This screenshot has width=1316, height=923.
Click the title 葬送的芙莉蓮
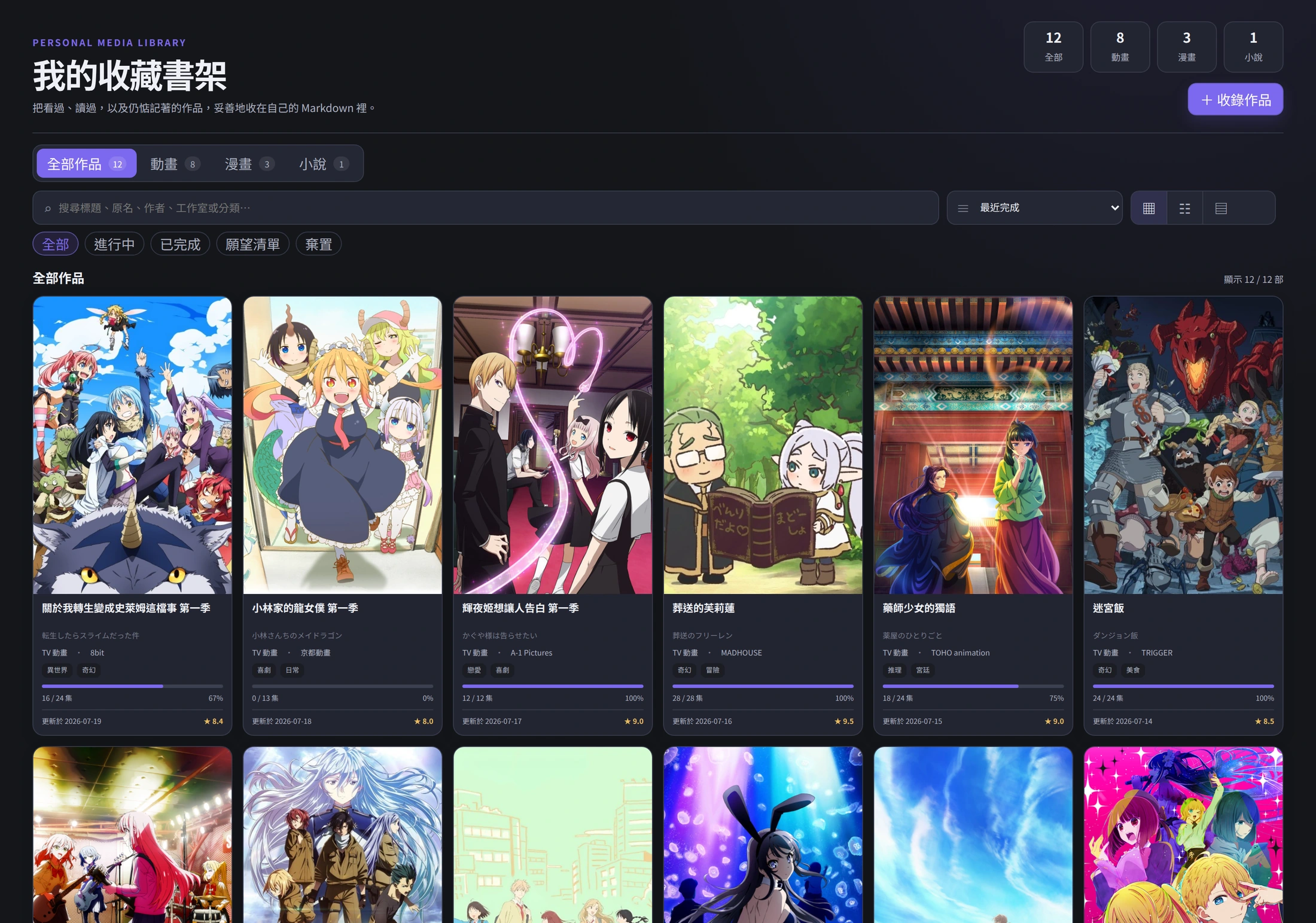(x=703, y=608)
